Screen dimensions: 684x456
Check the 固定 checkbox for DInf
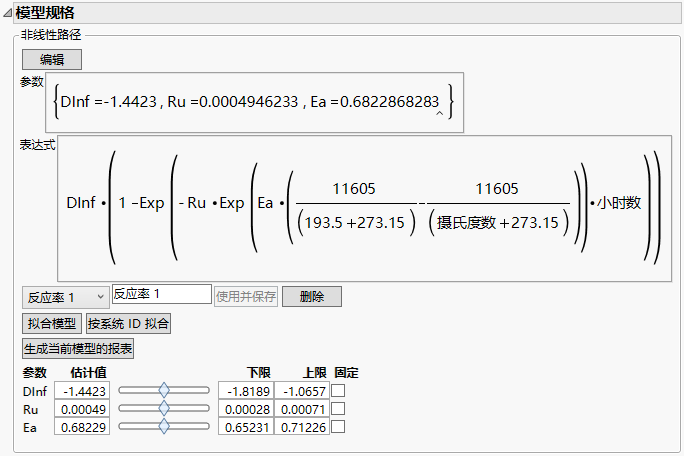(x=338, y=391)
